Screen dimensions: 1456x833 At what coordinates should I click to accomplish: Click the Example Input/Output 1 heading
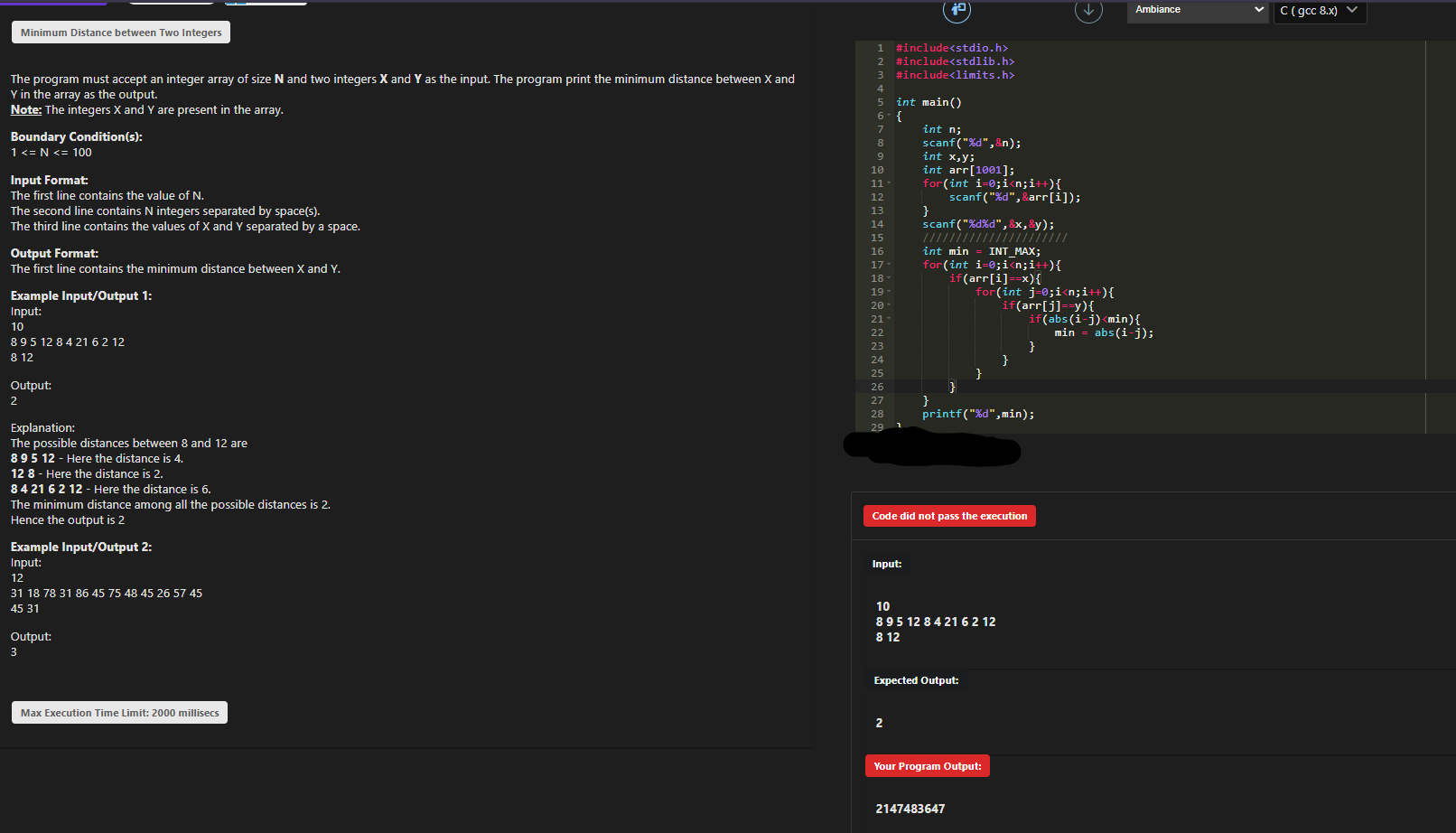(81, 295)
